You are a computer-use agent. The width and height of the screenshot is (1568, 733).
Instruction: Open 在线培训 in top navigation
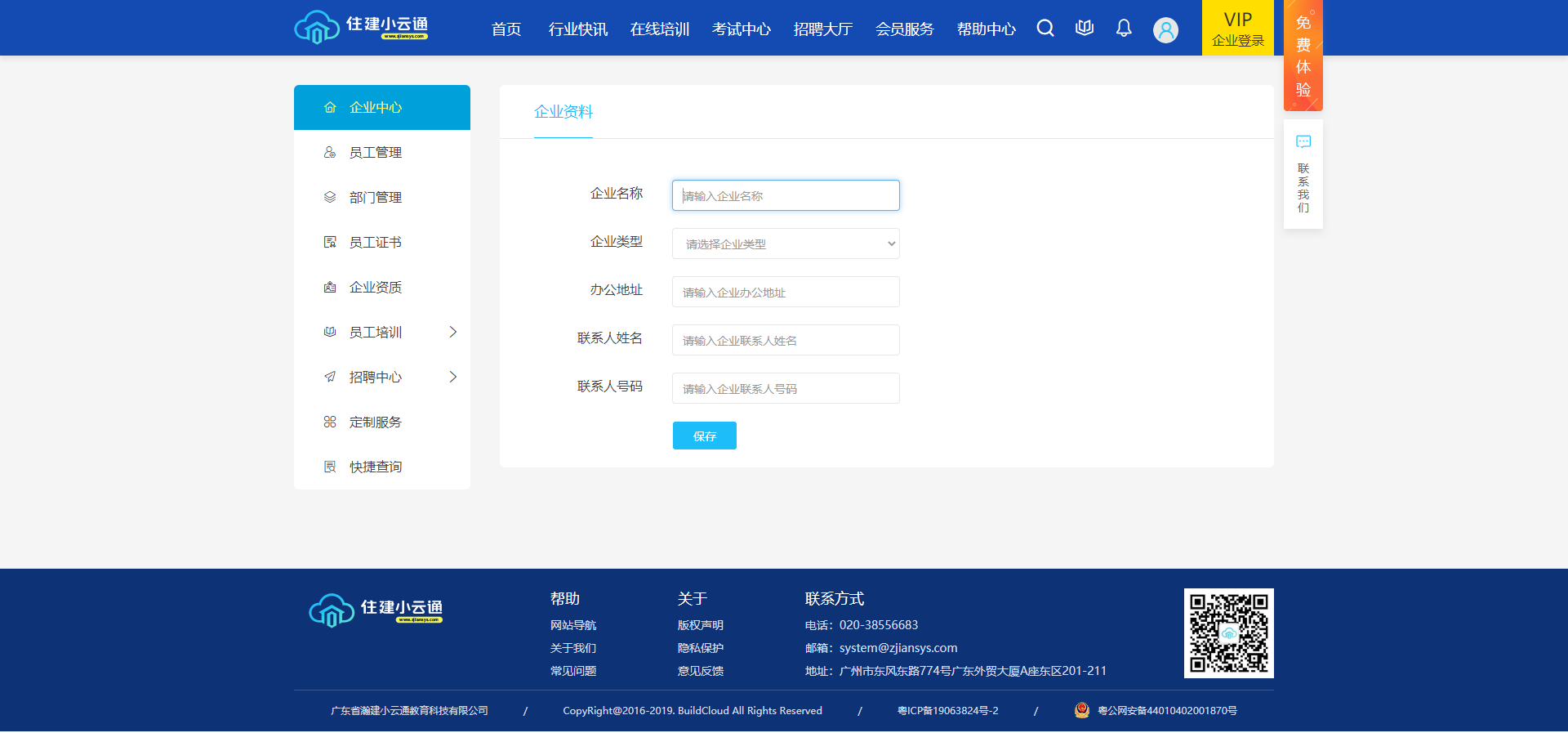(660, 29)
